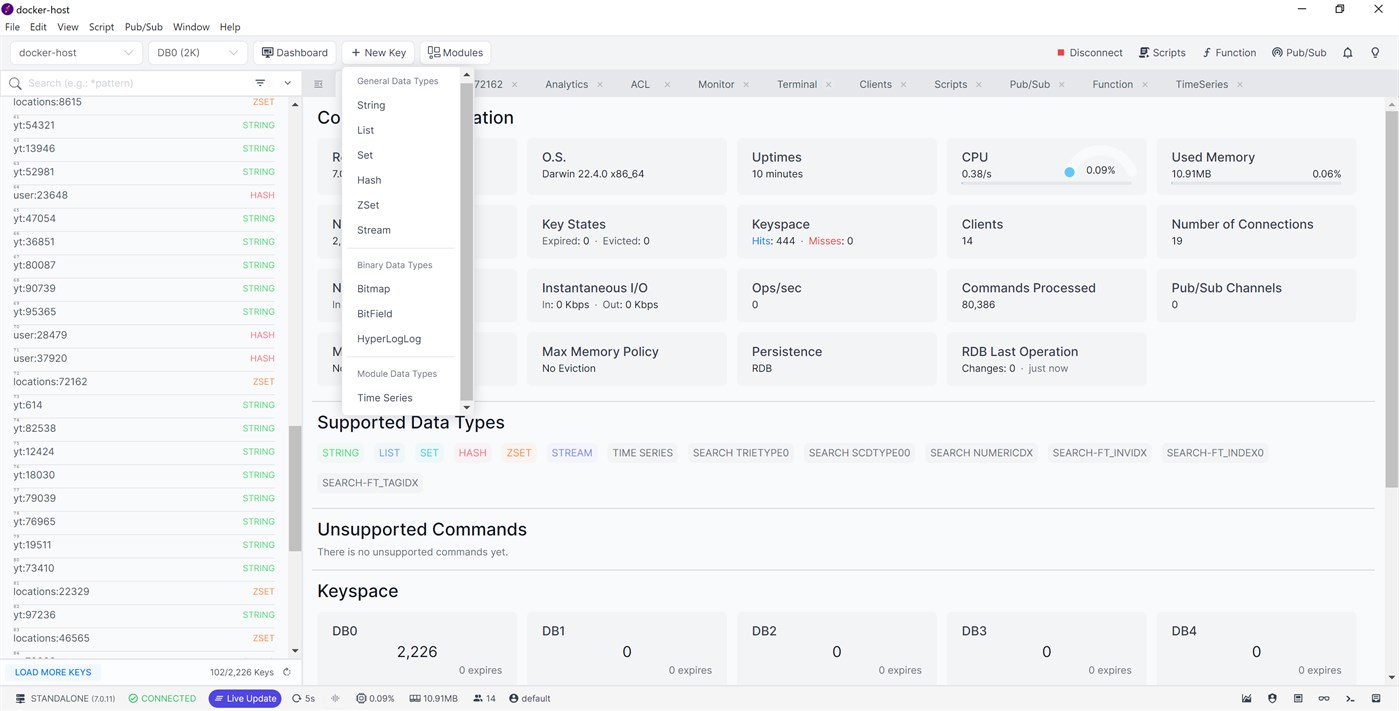The height and width of the screenshot is (711, 1399).
Task: Choose Time Series in New Key menu
Action: coord(385,398)
